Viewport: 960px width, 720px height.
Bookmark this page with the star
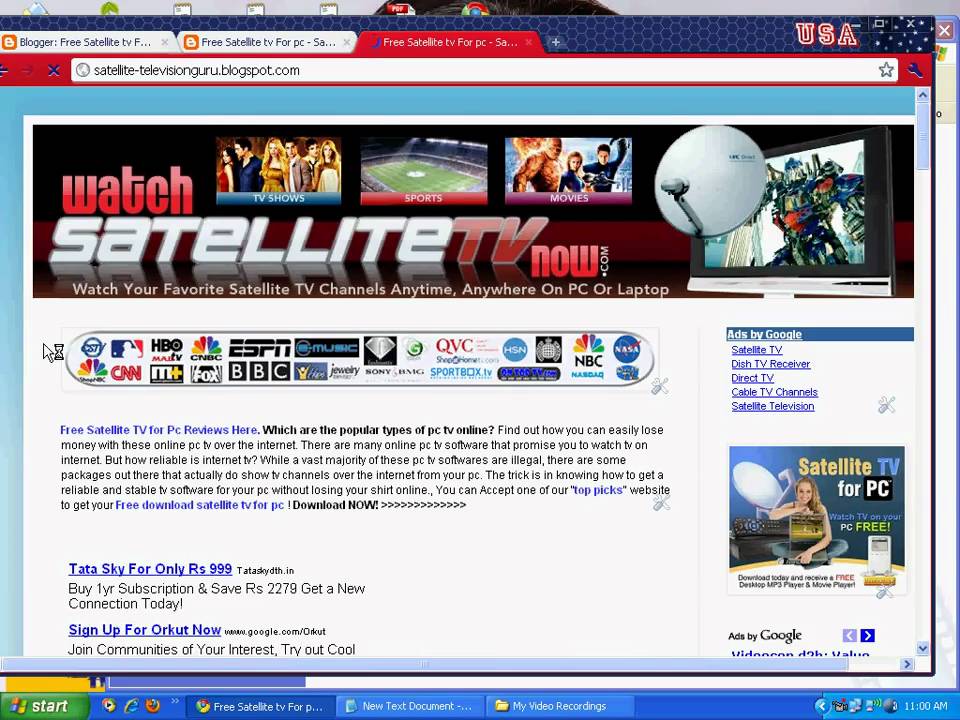tap(886, 70)
